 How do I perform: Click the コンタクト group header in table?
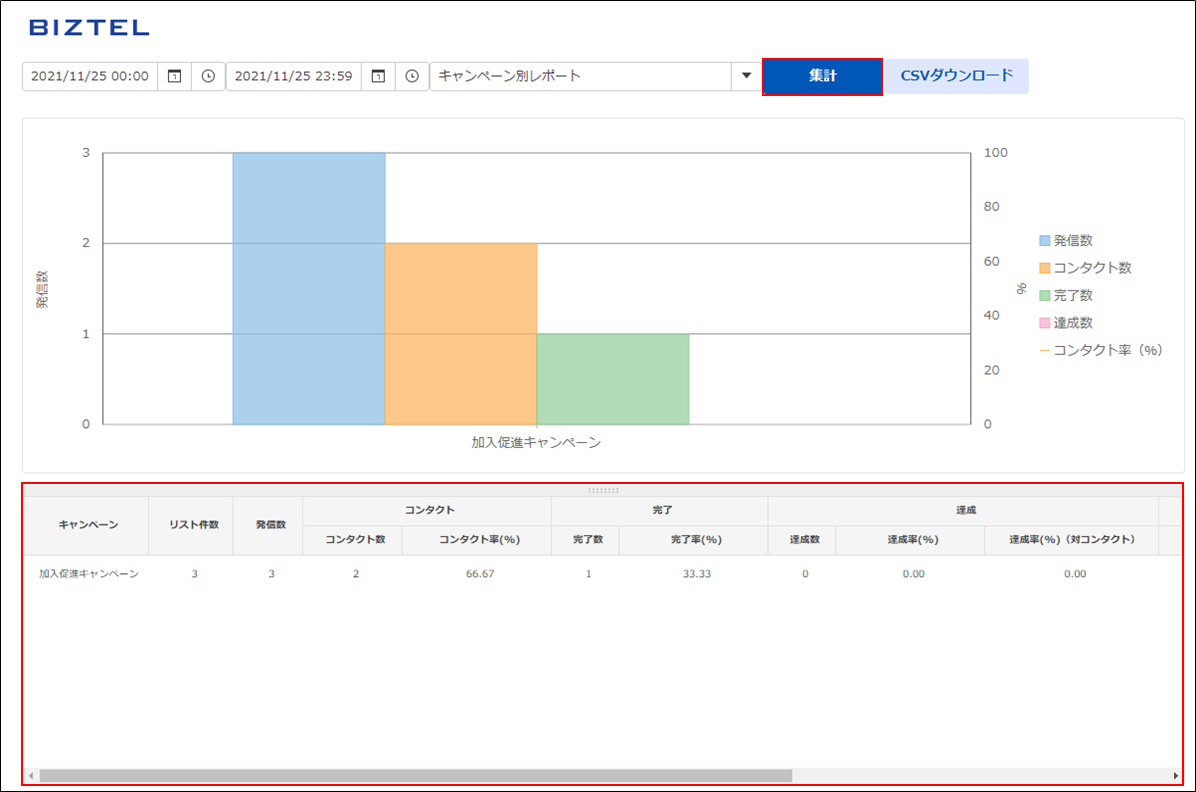(x=427, y=511)
